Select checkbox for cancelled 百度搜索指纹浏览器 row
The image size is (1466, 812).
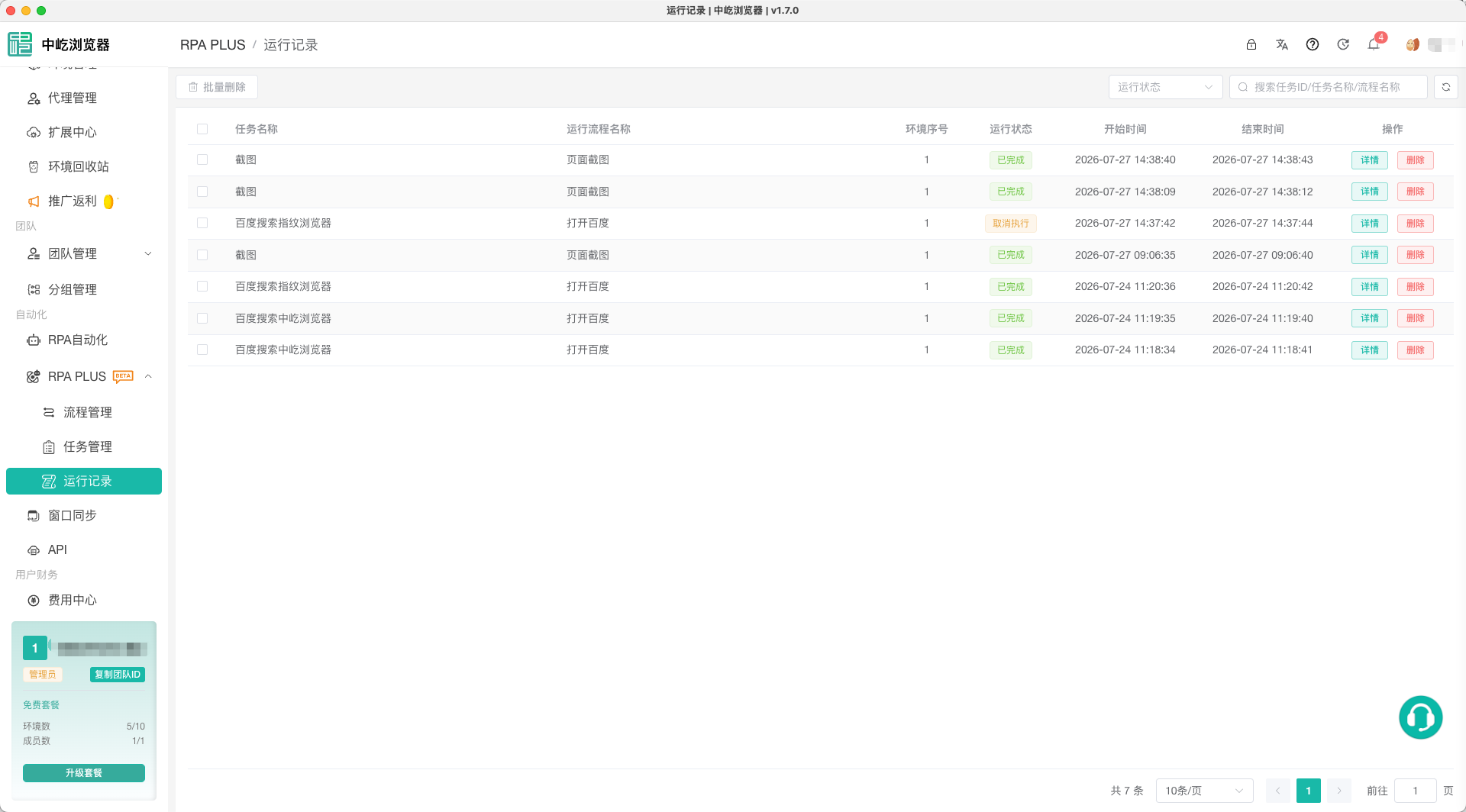(x=202, y=224)
